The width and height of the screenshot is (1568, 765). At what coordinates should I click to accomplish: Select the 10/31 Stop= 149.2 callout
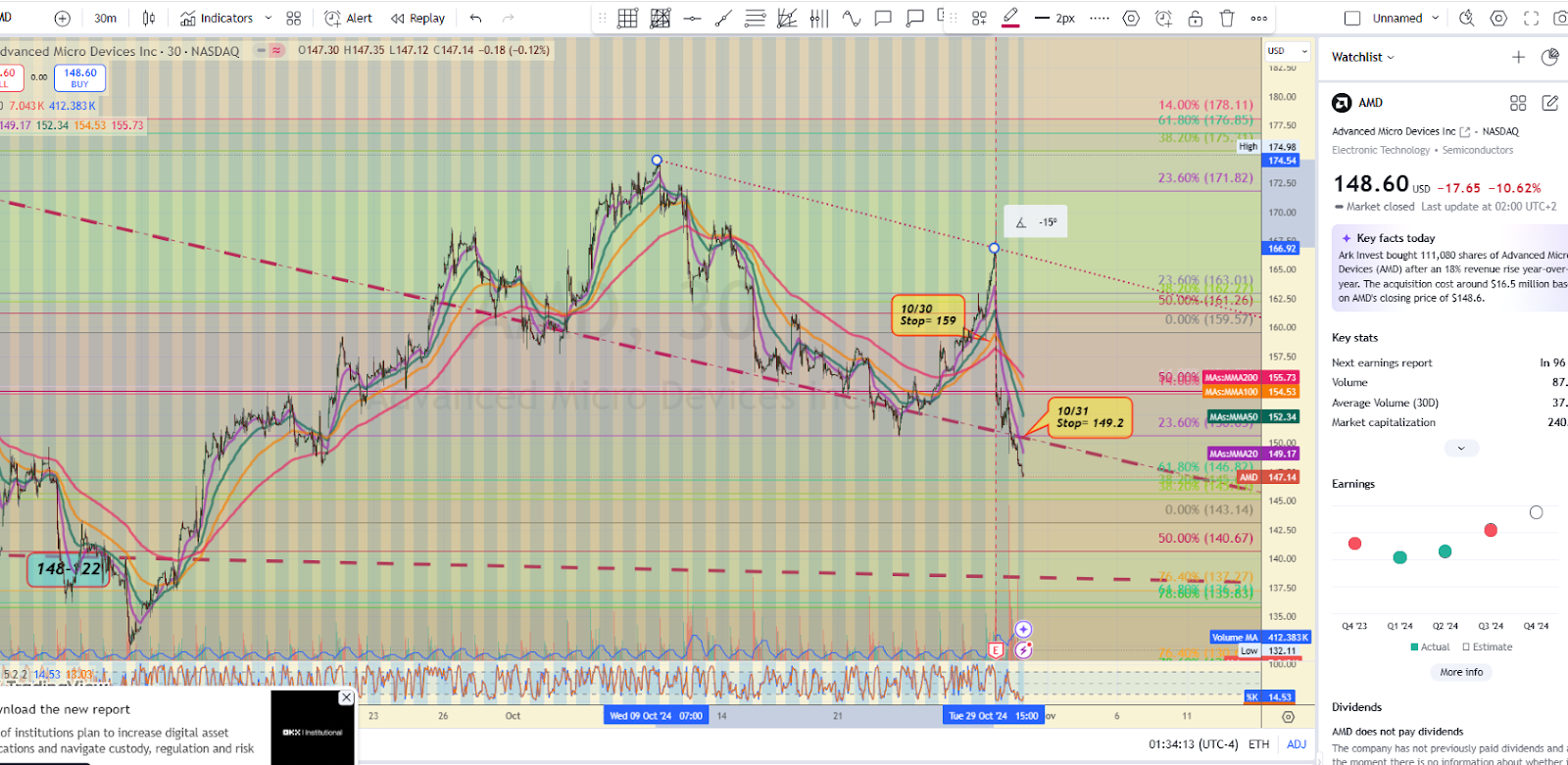point(1090,417)
